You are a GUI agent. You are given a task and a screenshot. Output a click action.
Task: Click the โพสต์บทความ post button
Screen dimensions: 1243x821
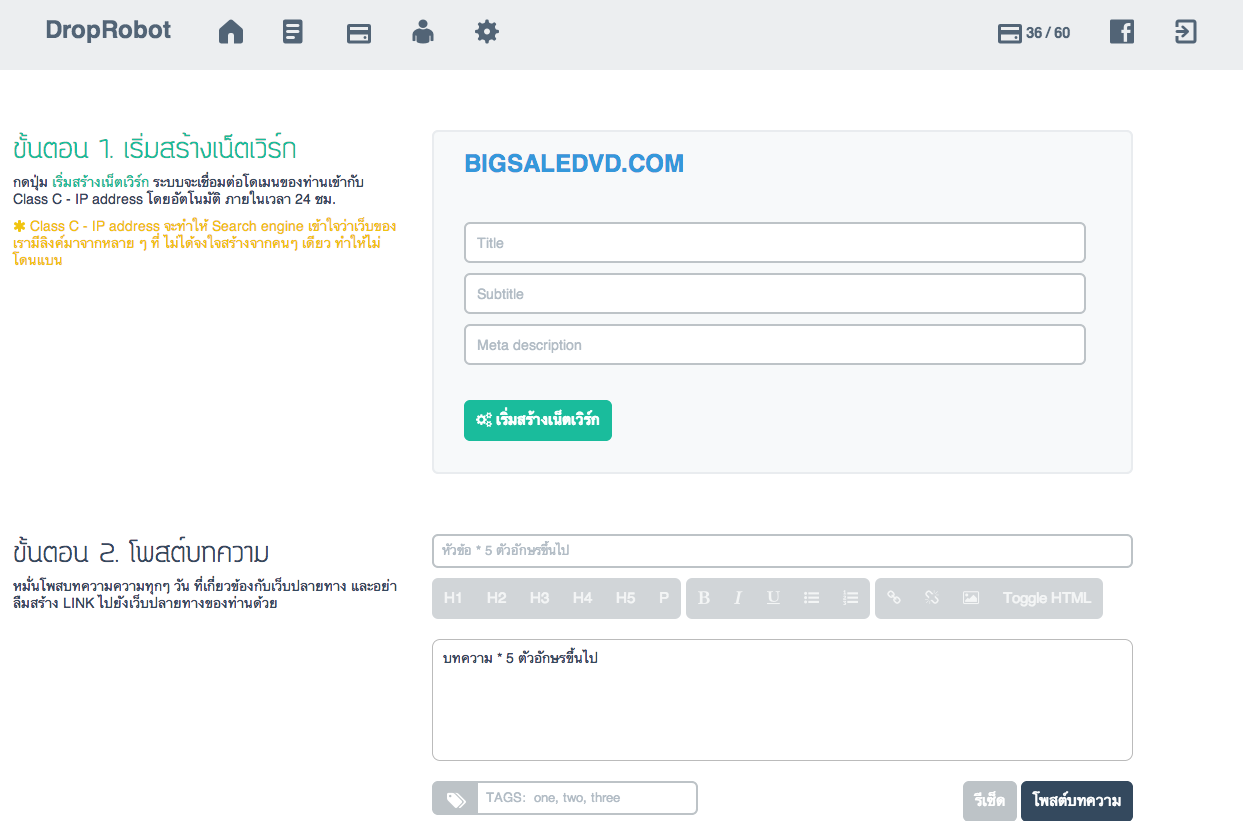click(x=1077, y=801)
